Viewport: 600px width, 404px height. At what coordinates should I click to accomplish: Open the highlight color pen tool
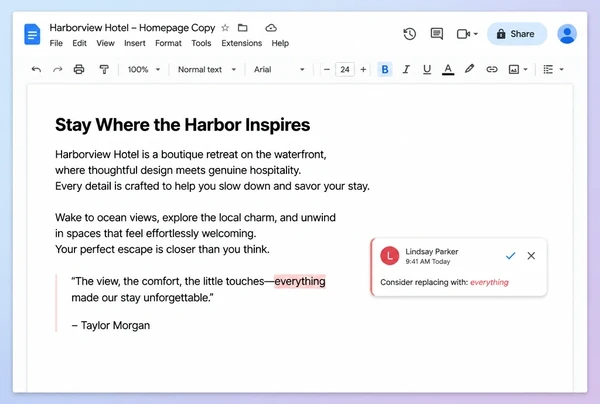click(470, 69)
